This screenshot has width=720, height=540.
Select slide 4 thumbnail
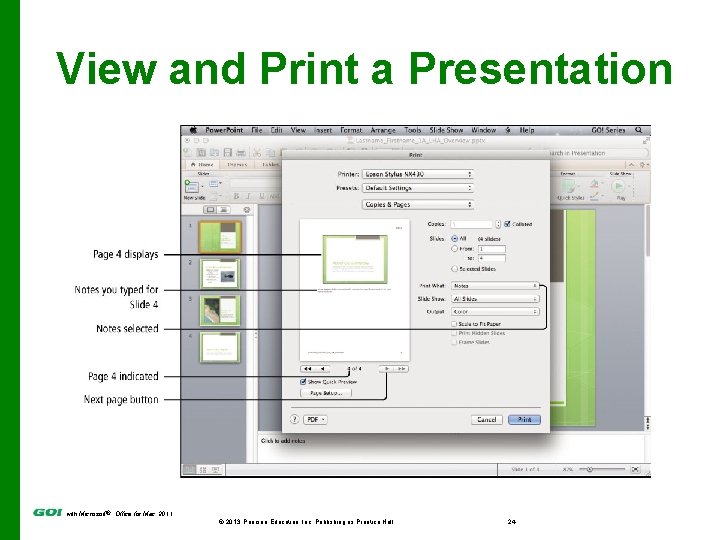pos(220,348)
